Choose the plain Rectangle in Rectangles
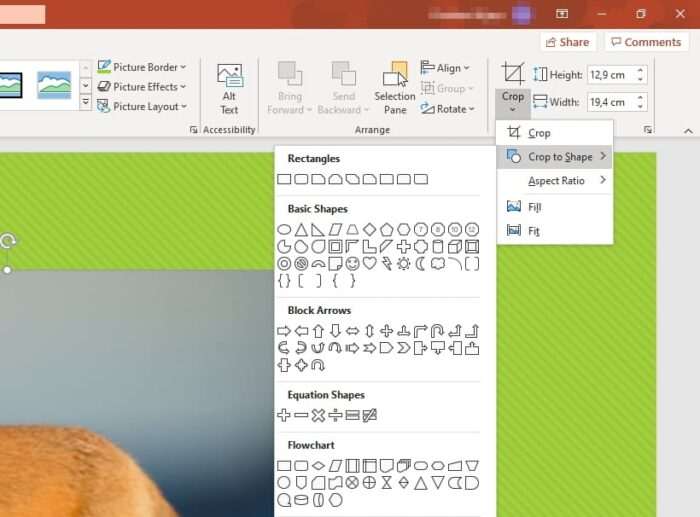Screen dimensions: 700x517 pyautogui.click(x=284, y=179)
